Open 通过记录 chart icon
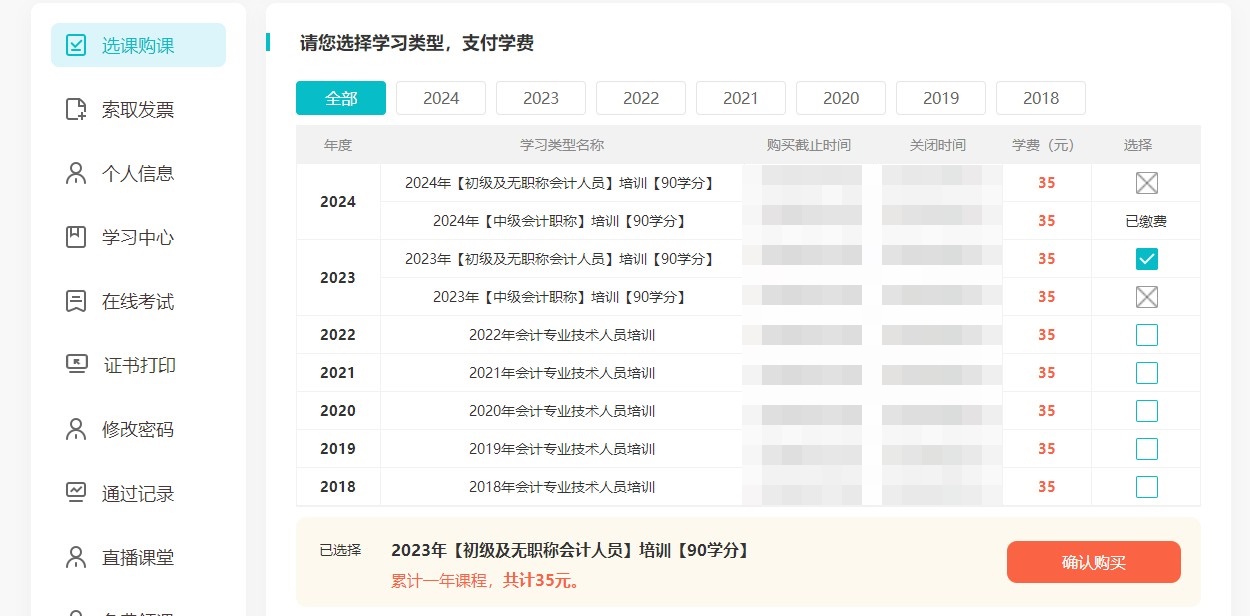This screenshot has height=616, width=1250. (76, 493)
